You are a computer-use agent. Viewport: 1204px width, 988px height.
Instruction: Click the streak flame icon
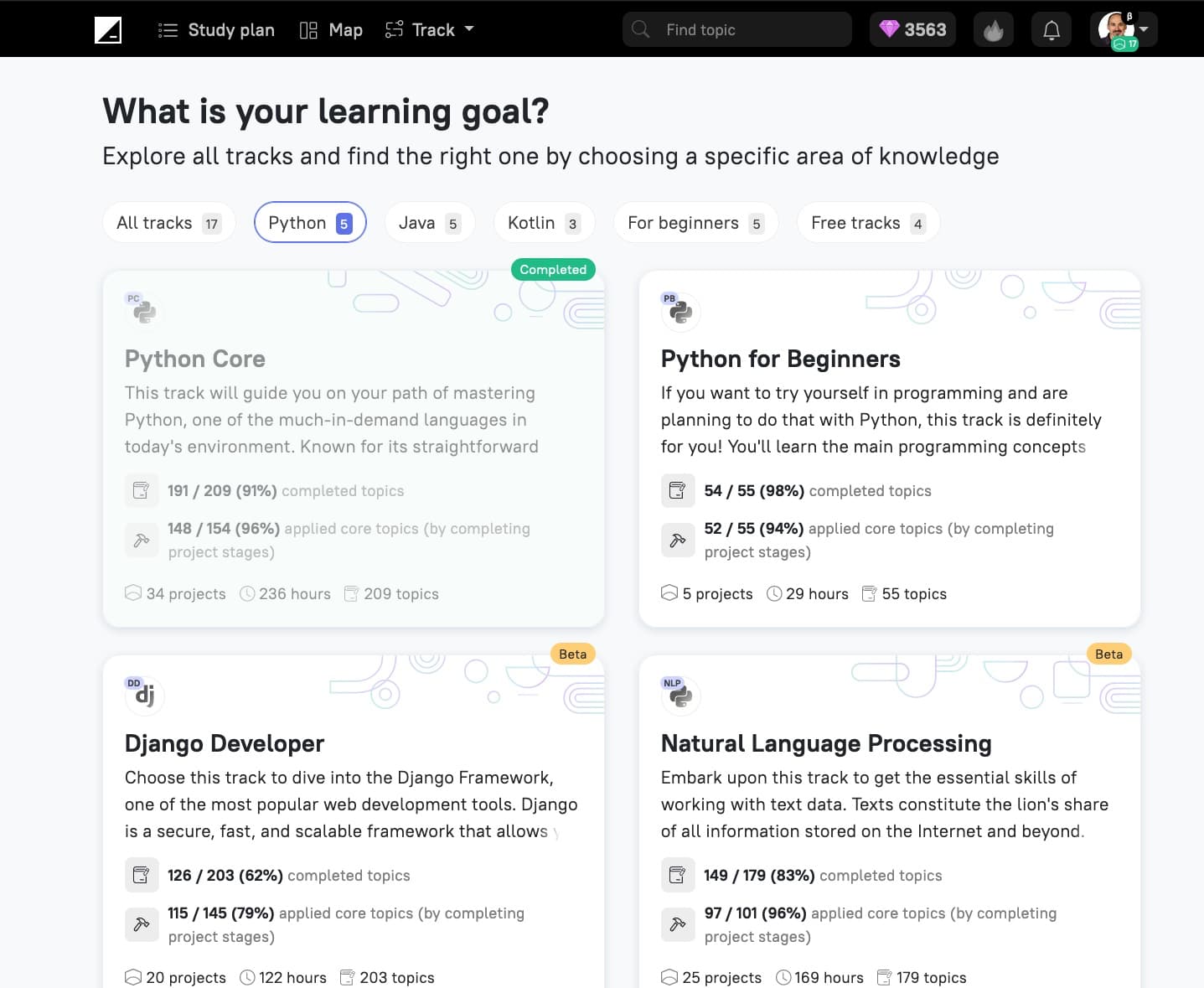pyautogui.click(x=993, y=30)
